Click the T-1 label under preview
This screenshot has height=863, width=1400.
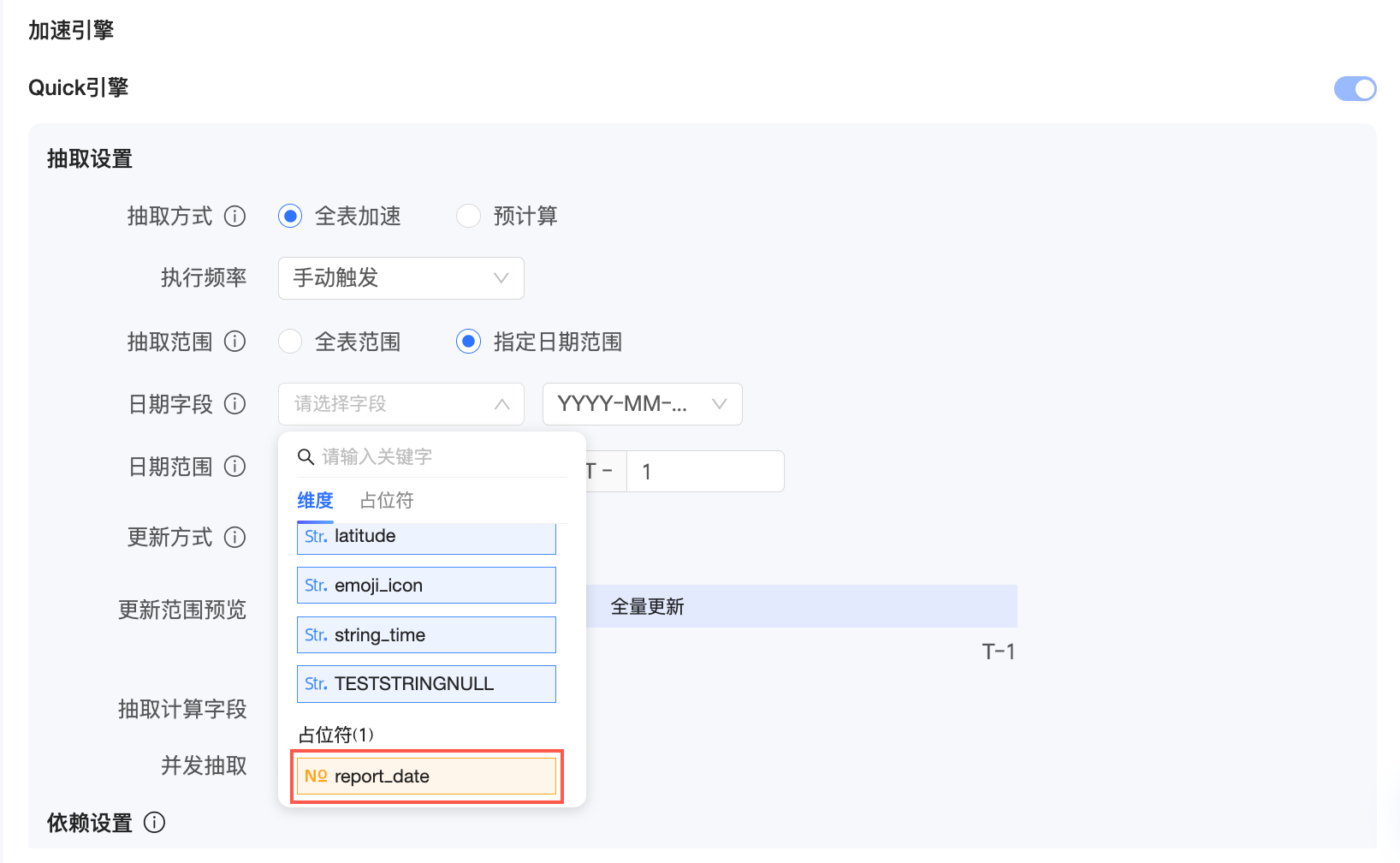point(999,652)
